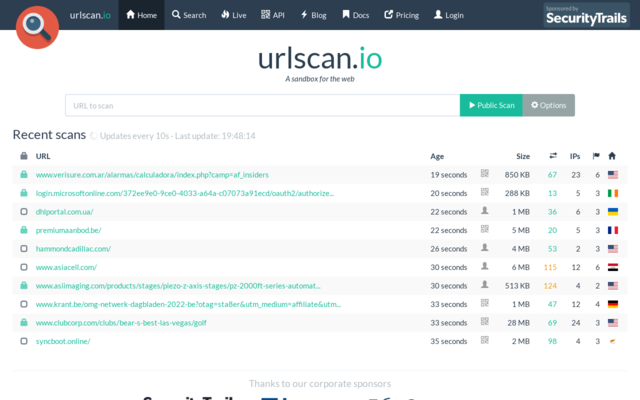Click the IPs column header
Image resolution: width=640 pixels, height=400 pixels.
[x=575, y=156]
